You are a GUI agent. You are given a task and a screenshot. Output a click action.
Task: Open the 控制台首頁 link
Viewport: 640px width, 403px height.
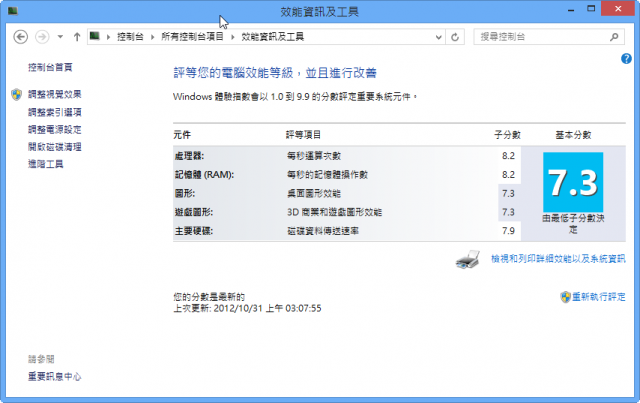pyautogui.click(x=50, y=67)
